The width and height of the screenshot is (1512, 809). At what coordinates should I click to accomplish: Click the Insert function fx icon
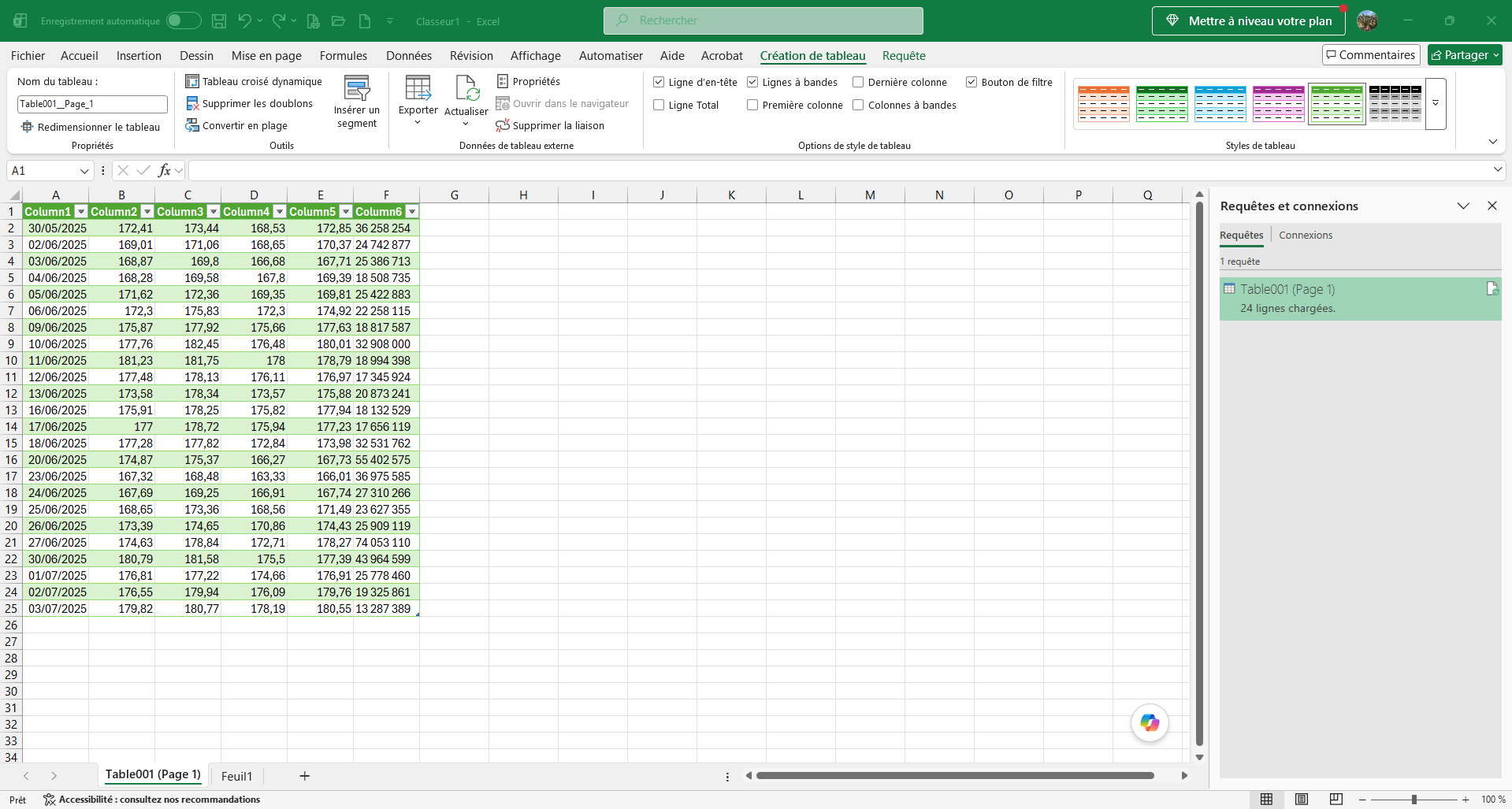[x=165, y=170]
